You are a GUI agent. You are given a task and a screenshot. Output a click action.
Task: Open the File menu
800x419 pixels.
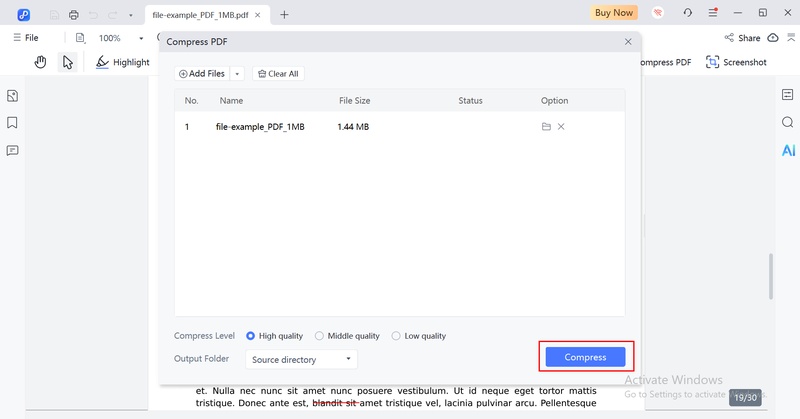26,38
